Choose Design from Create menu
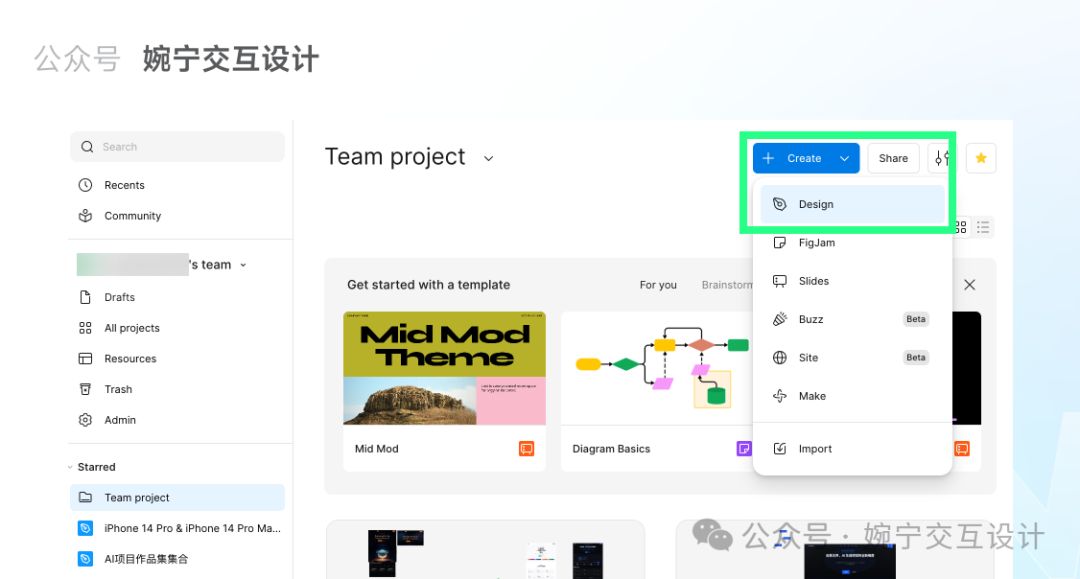Viewport: 1080px width, 579px height. coord(853,204)
